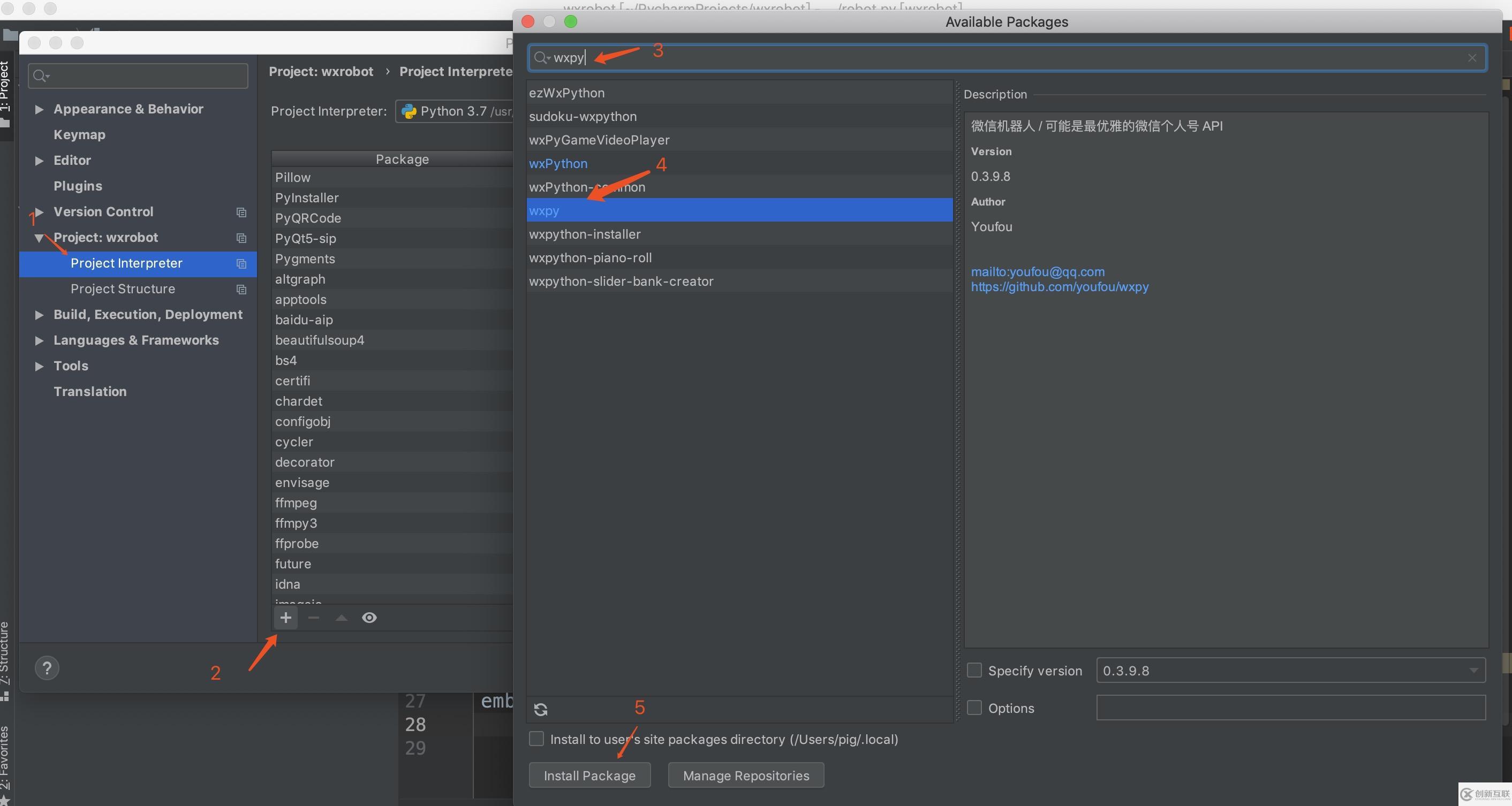Click copy icon beside Version Control
The width and height of the screenshot is (1512, 806).
(x=241, y=212)
